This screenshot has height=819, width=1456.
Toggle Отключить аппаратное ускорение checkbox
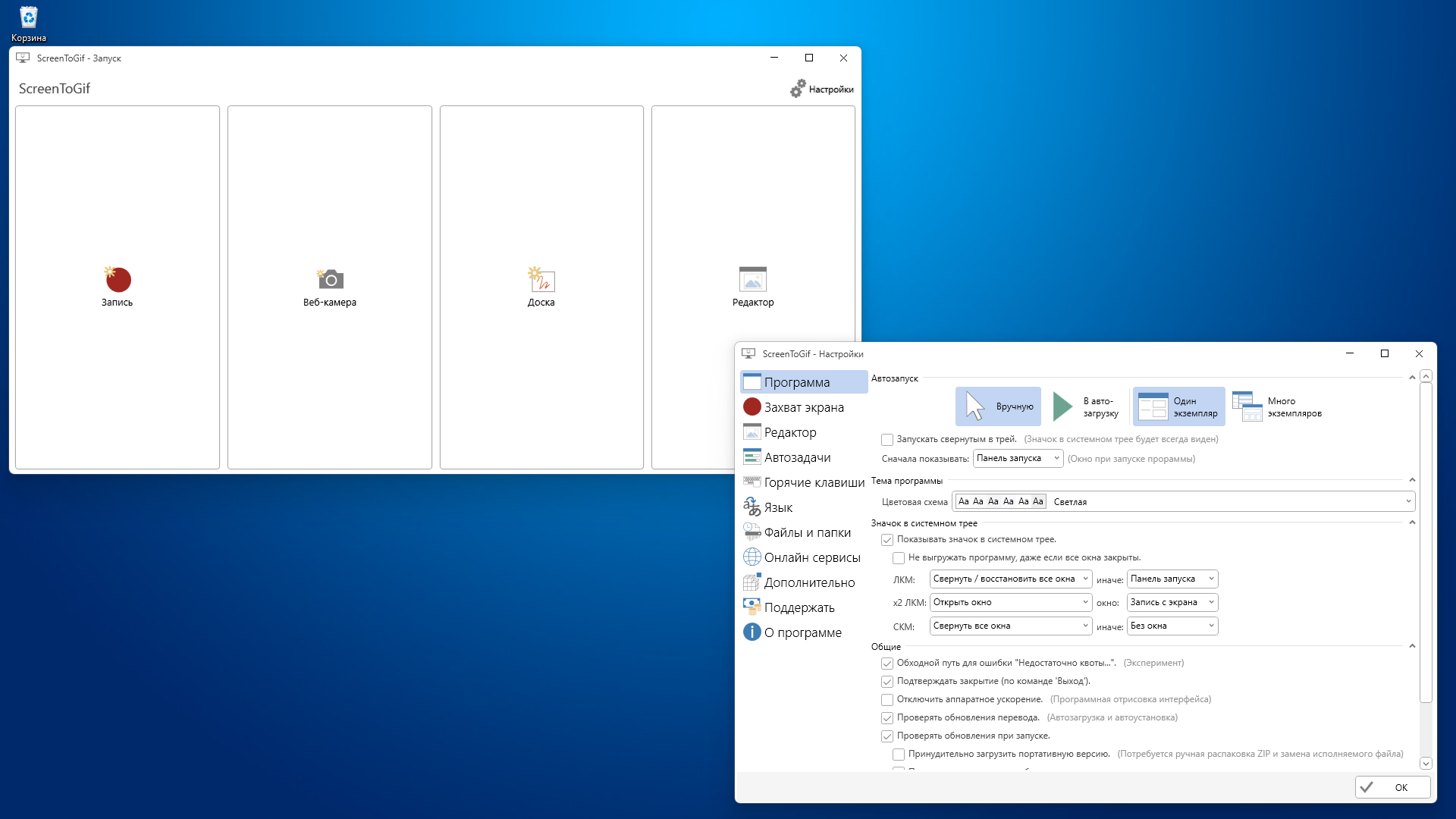pyautogui.click(x=887, y=700)
